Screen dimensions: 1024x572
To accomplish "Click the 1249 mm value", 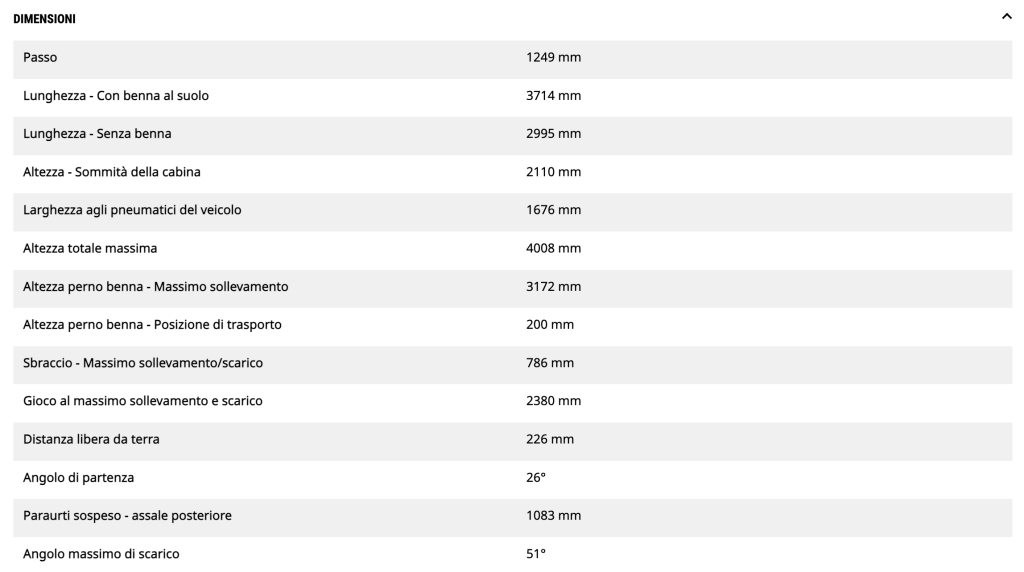I will (553, 58).
